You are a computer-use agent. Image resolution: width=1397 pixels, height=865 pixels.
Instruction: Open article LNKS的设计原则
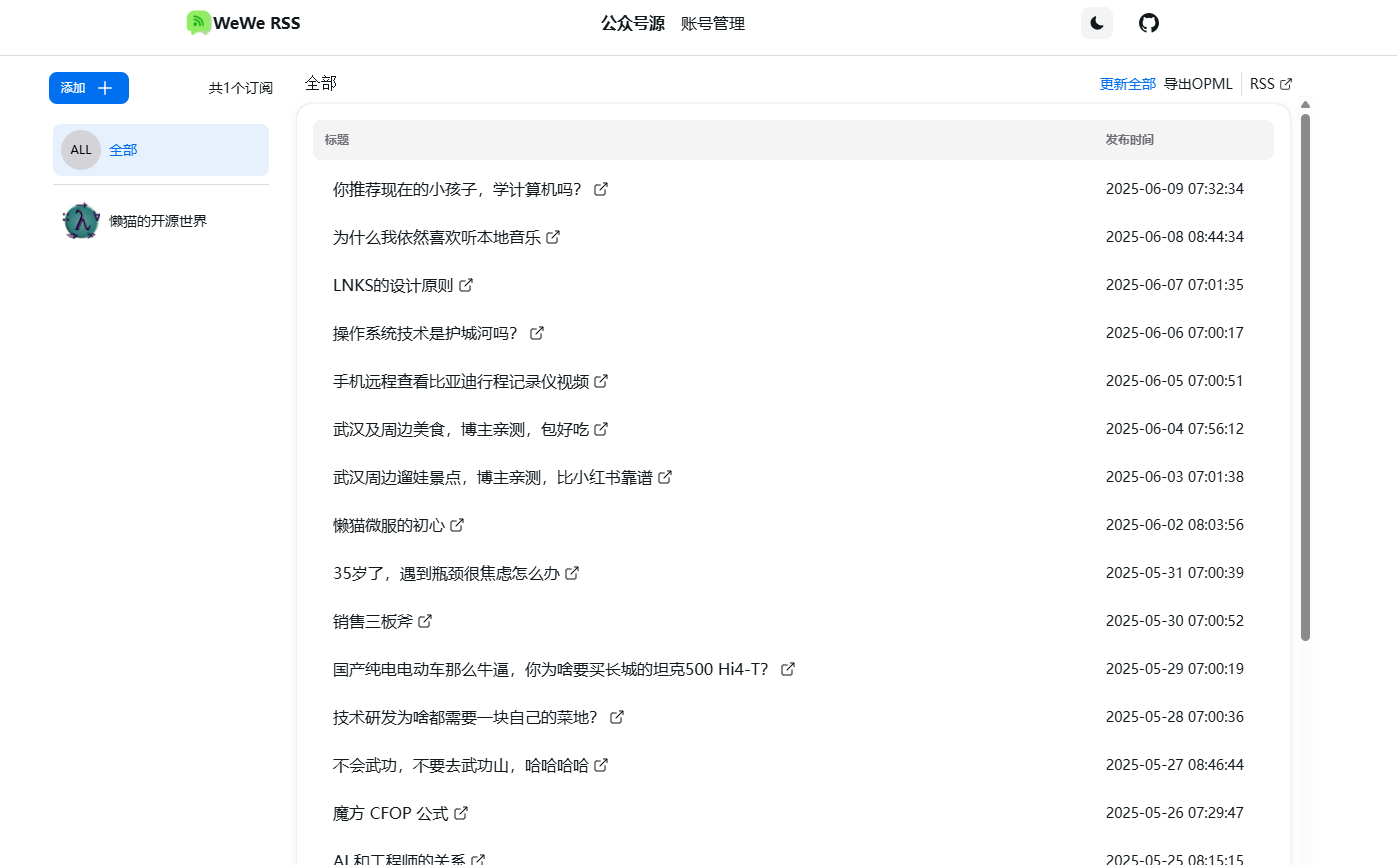click(x=393, y=285)
